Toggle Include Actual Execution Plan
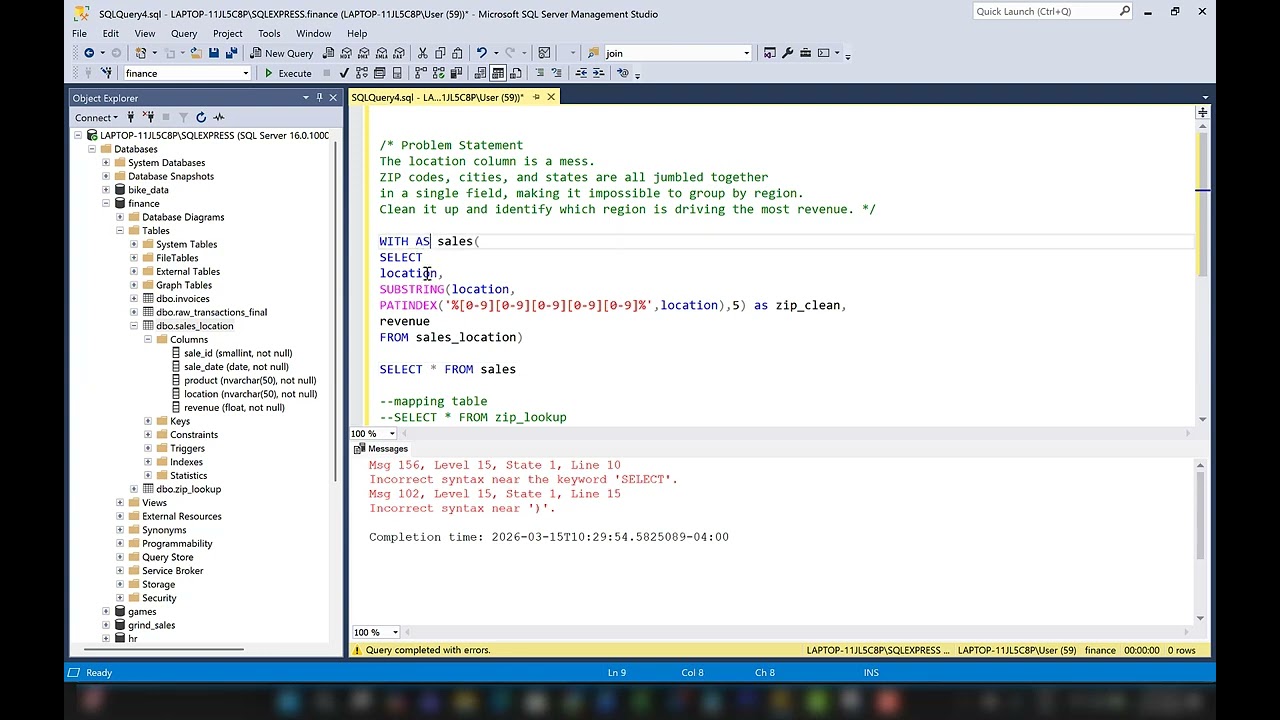The width and height of the screenshot is (1280, 720). point(420,73)
